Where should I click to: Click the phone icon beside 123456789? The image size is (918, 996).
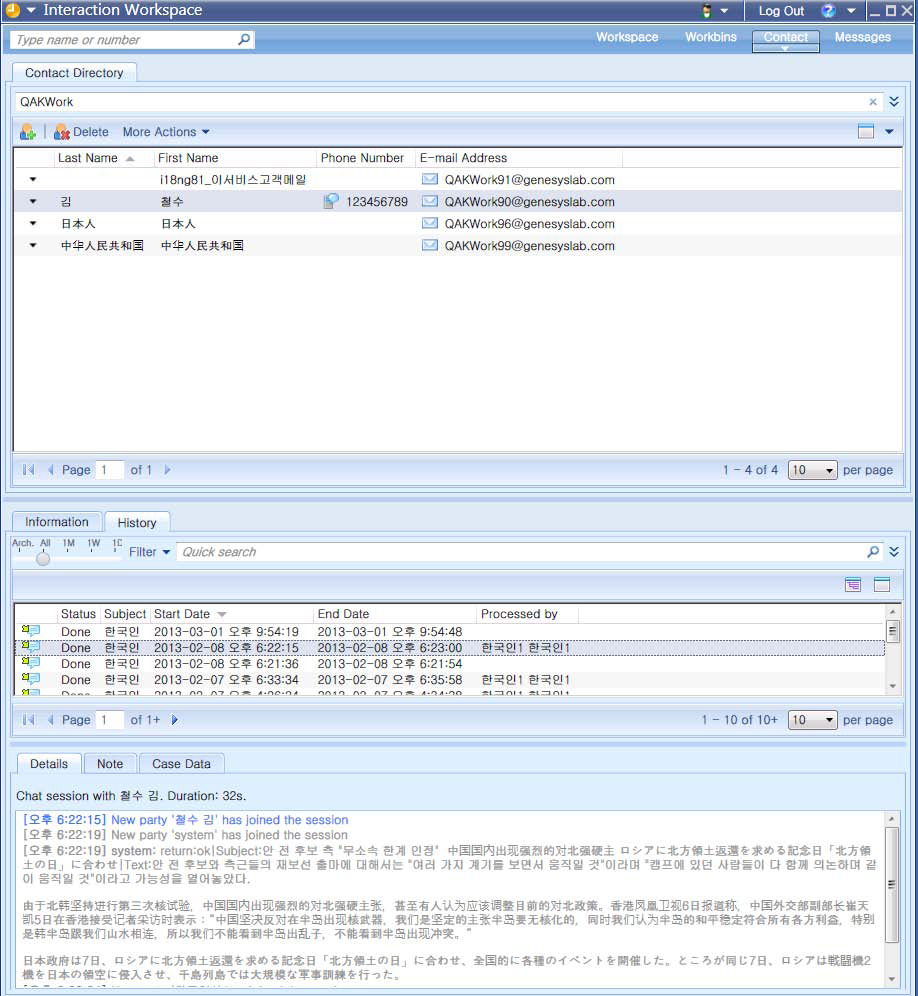pos(332,202)
